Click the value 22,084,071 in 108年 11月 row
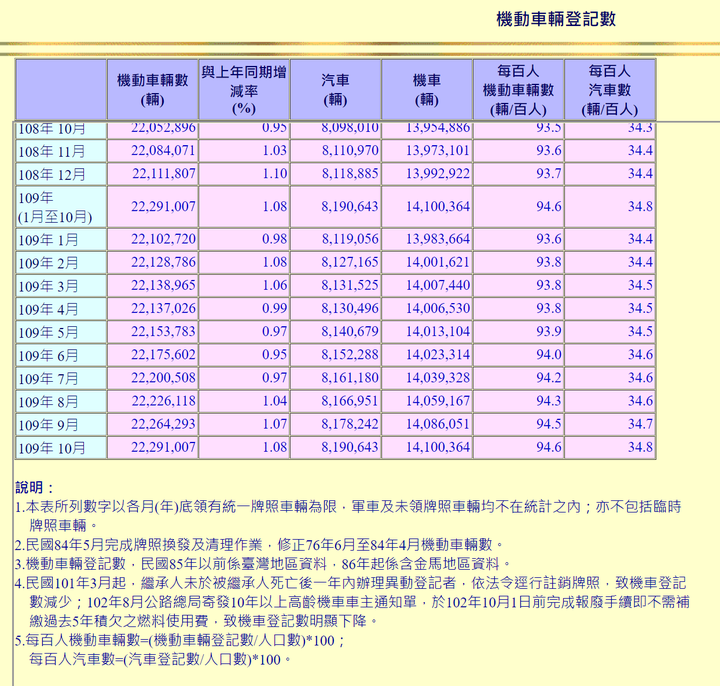This screenshot has height=686, width=720. pos(163,151)
